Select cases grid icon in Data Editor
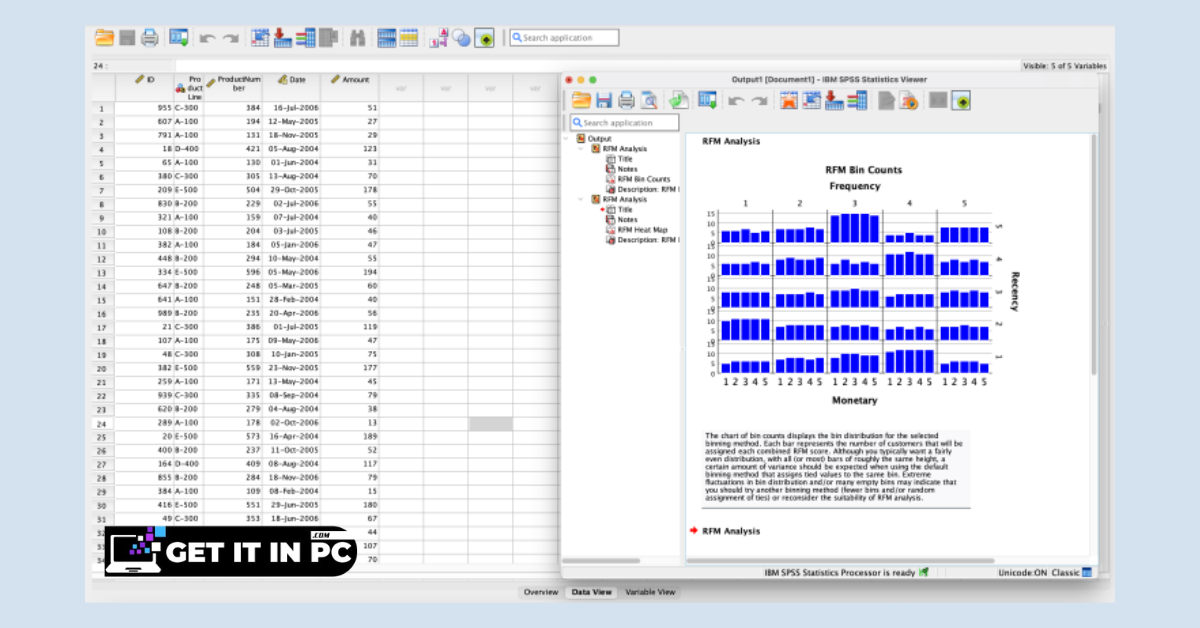Viewport: 1200px width, 628px height. [x=409, y=38]
